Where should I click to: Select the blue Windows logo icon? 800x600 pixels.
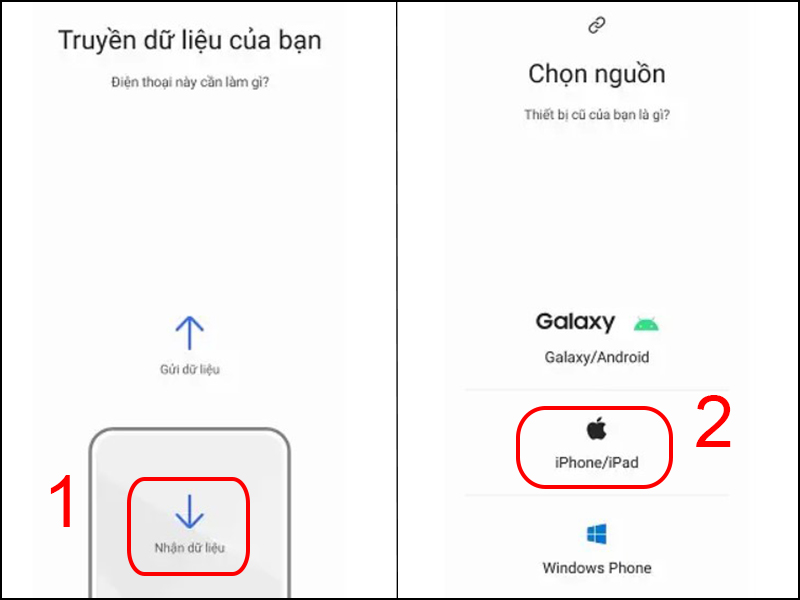coord(596,534)
